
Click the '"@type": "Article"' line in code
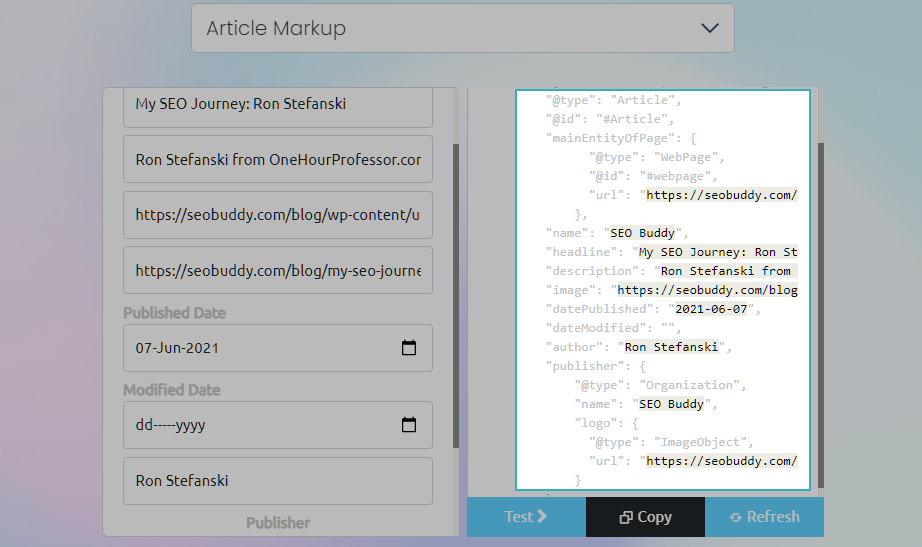click(613, 100)
